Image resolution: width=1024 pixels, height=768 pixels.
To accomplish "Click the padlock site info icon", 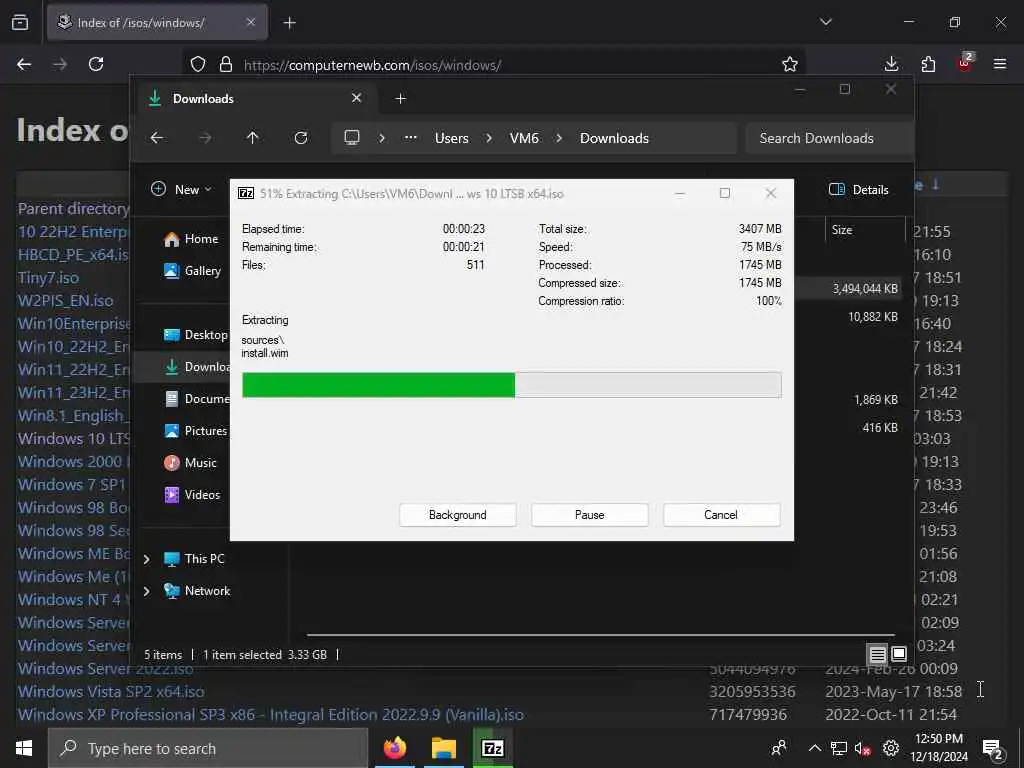I will coord(226,64).
